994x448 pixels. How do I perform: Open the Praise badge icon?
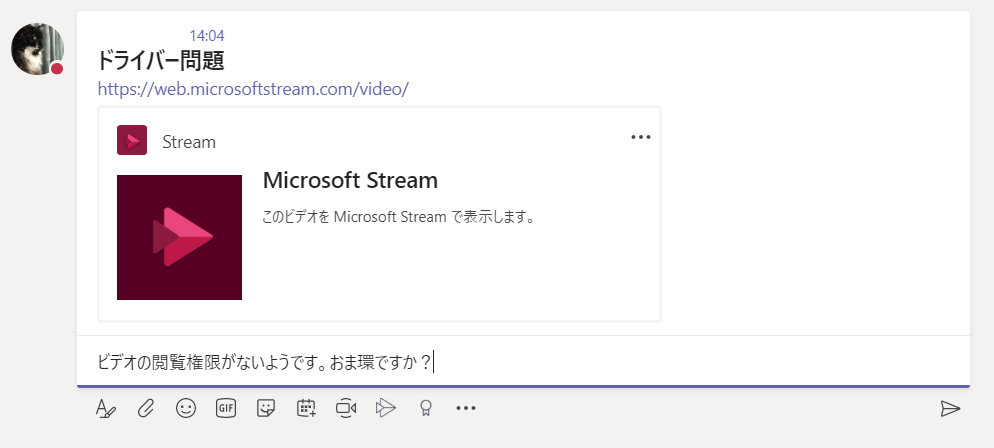pyautogui.click(x=426, y=408)
